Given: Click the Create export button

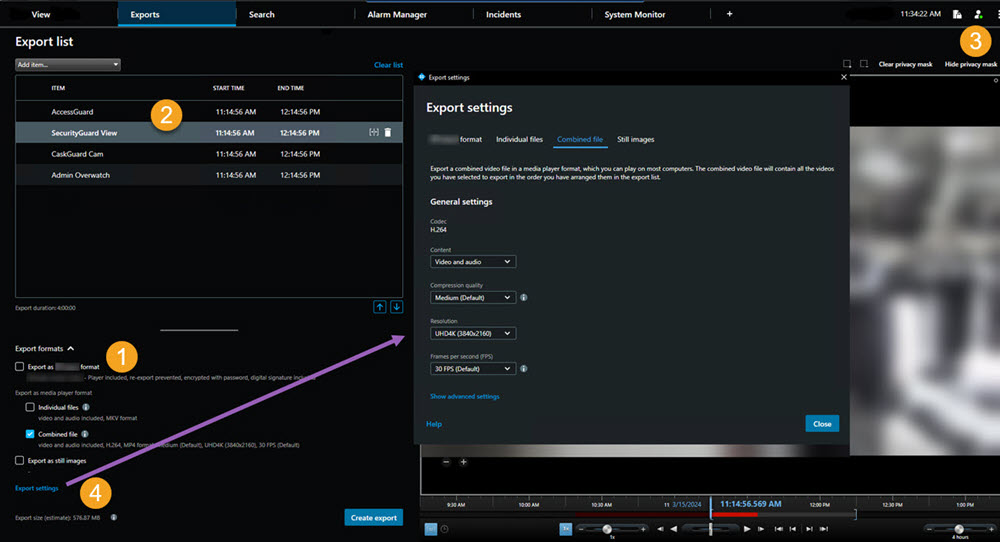Looking at the screenshot, I should [x=373, y=517].
